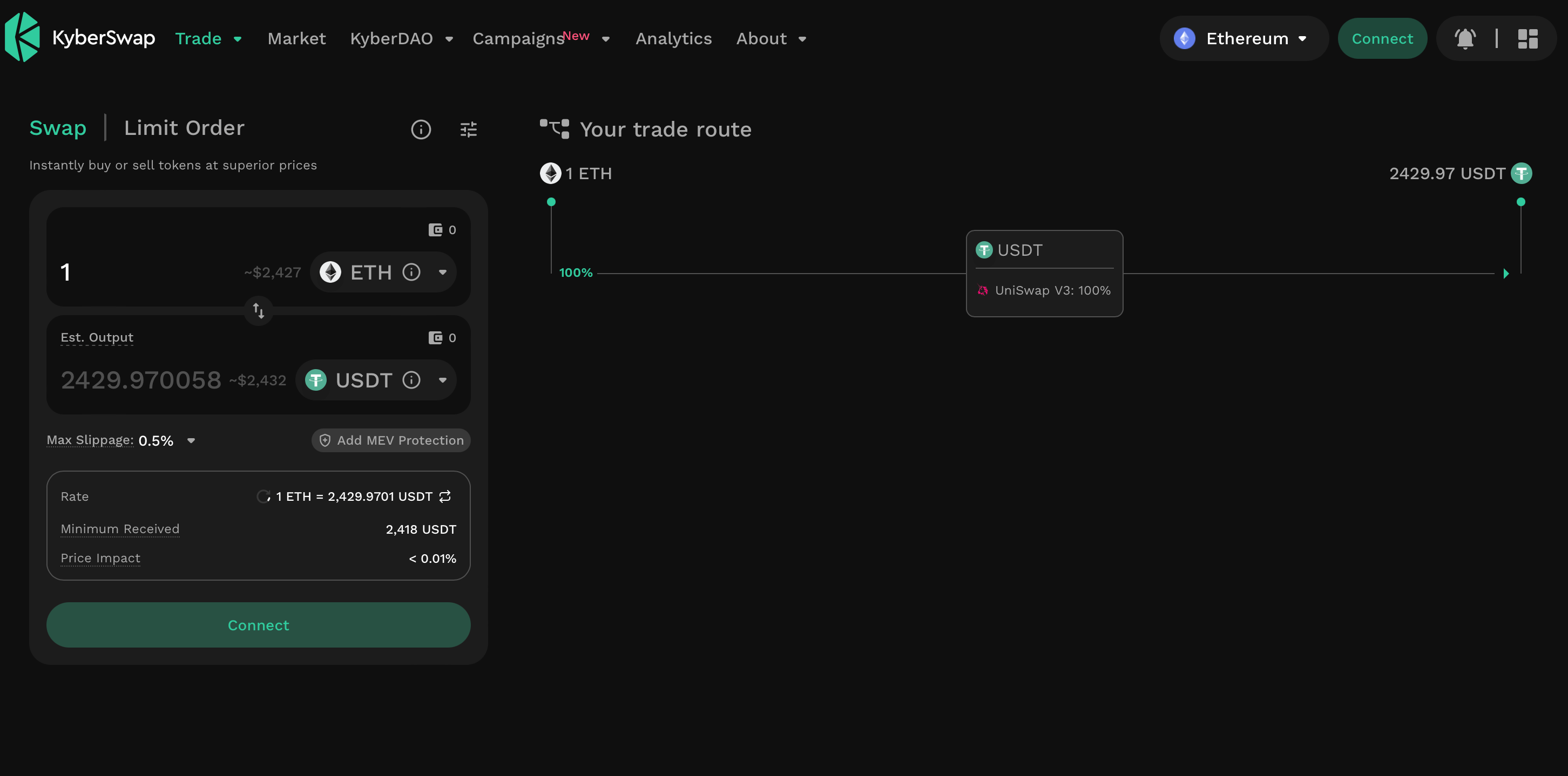Click the rate text 1 ETH = 2,429.9701 USDT
This screenshot has height=776, width=1568.
(354, 496)
